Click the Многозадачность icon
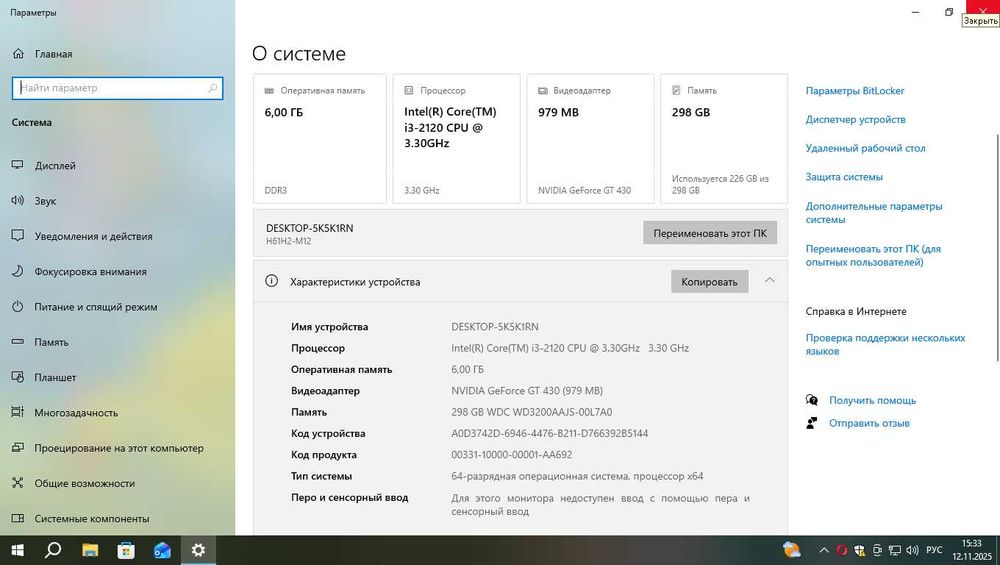This screenshot has height=565, width=1000. click(18, 412)
